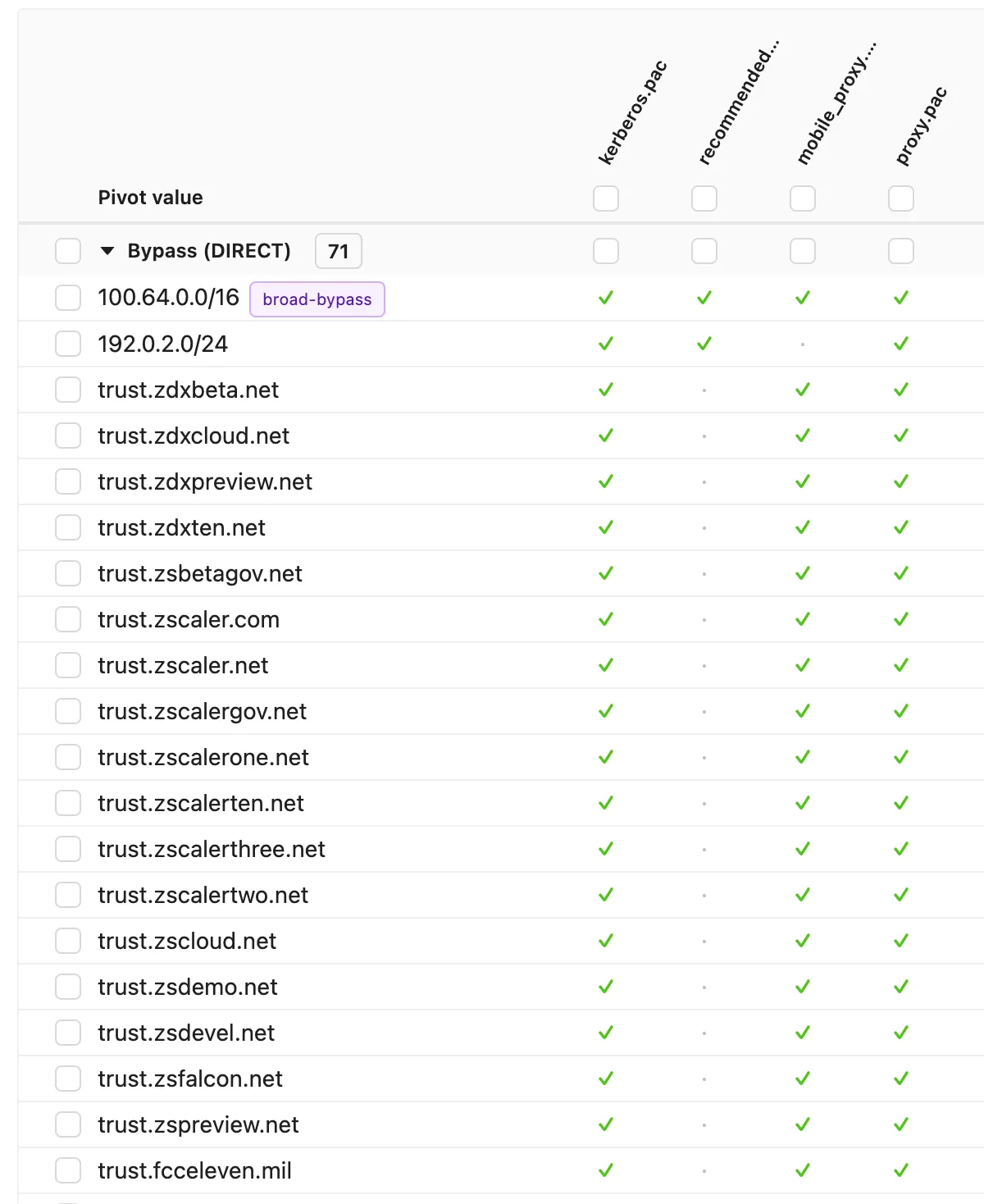Select the trust.zscalergov.net row checkbox
Image resolution: width=984 pixels, height=1204 pixels.
(68, 711)
